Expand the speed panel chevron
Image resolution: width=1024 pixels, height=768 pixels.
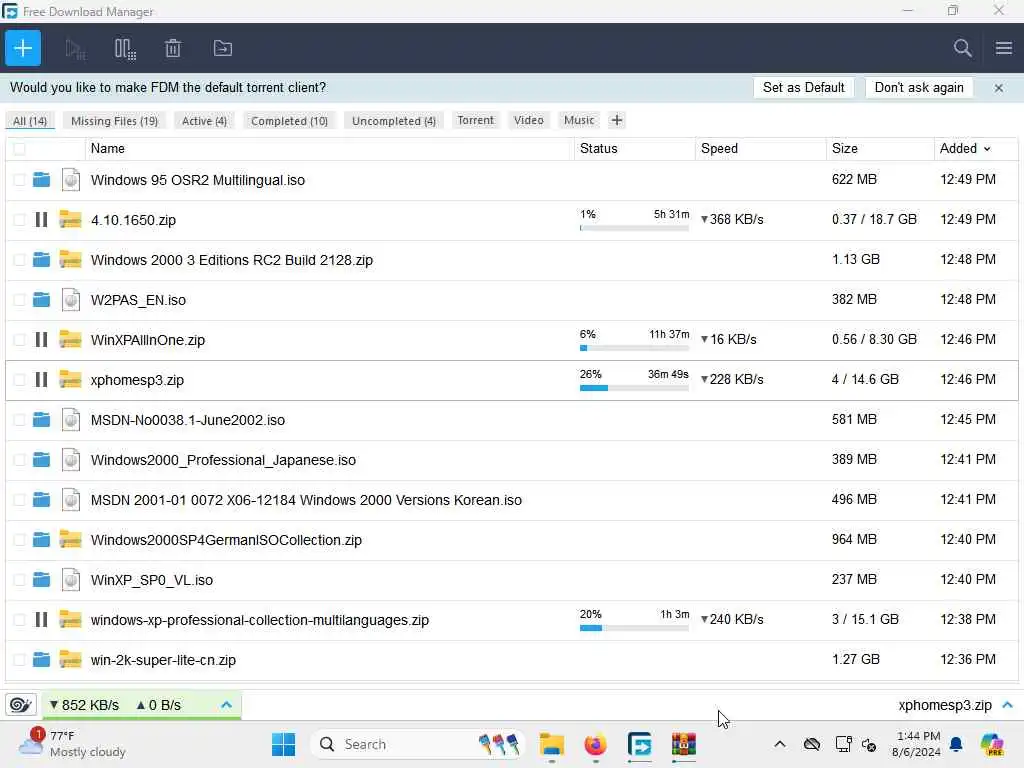click(227, 705)
